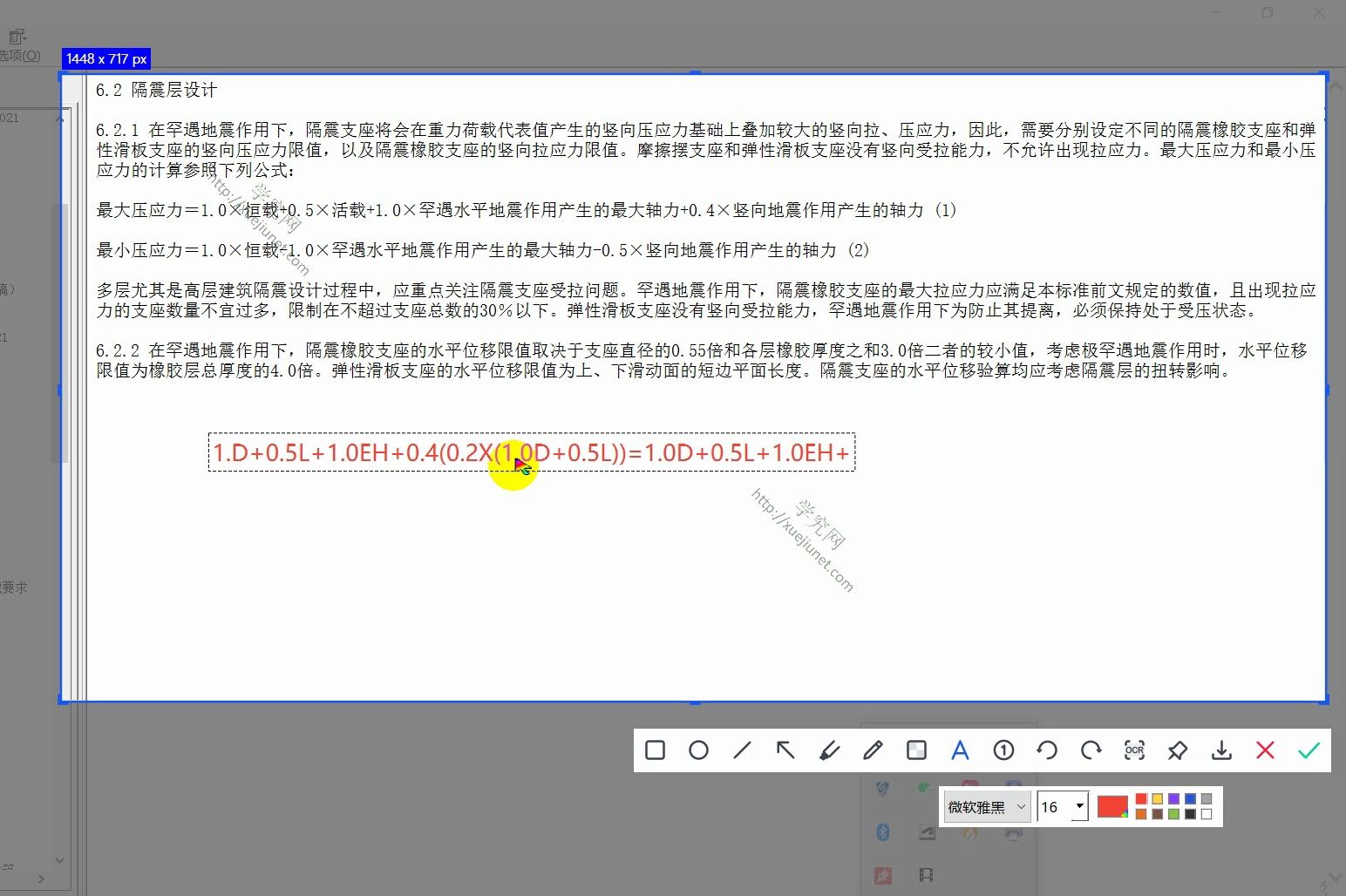Select the pencil freehand tool
Image resolution: width=1346 pixels, height=896 pixels.
(873, 750)
